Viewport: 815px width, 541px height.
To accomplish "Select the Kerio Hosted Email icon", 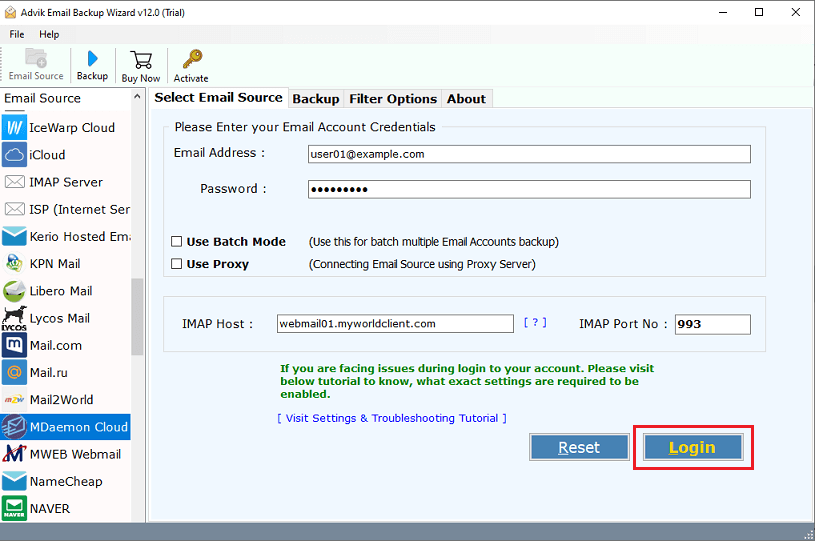I will pos(14,236).
